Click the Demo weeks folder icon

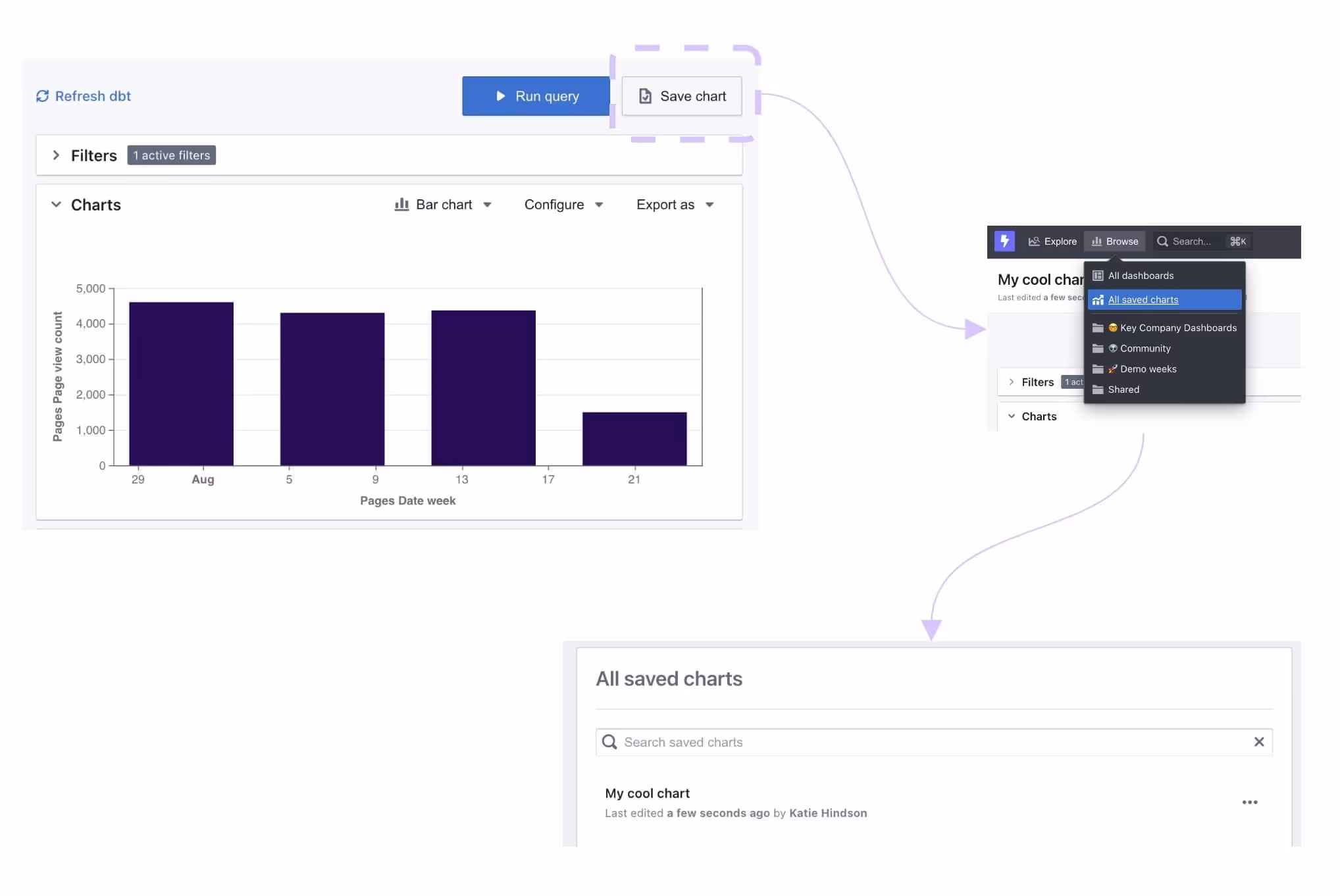(x=1098, y=369)
